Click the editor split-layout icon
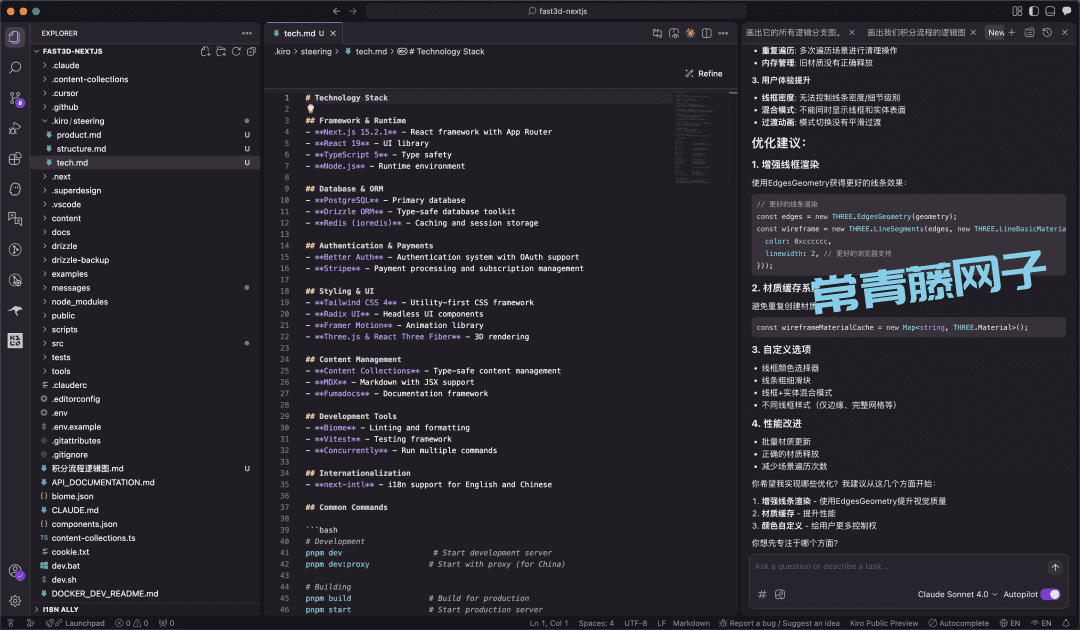The image size is (1080, 630). click(x=707, y=33)
